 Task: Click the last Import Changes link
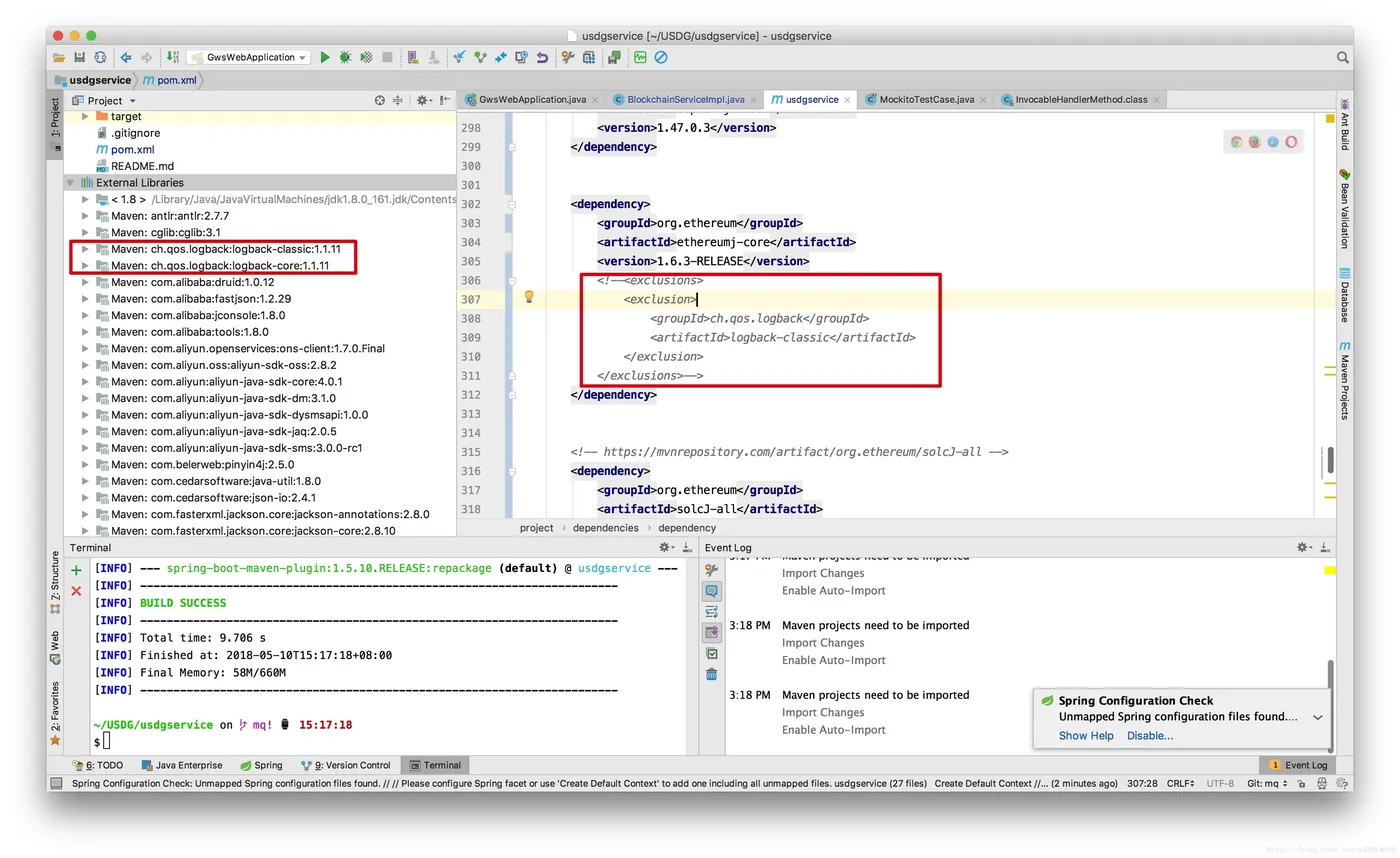(x=823, y=712)
